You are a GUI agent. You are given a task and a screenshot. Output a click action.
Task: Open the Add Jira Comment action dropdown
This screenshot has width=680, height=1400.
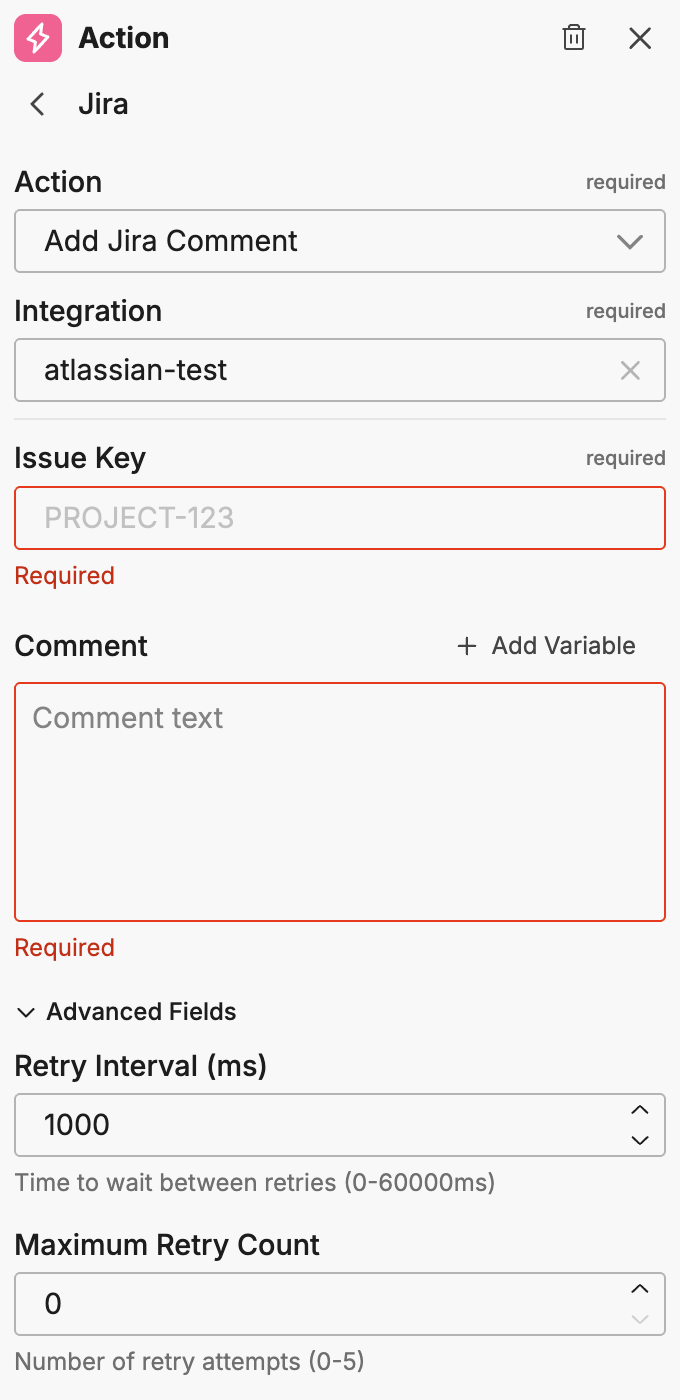(340, 241)
